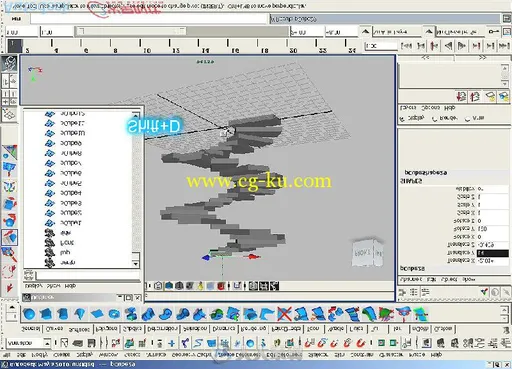Open the File menu
The image size is (512, 369).
7,355
